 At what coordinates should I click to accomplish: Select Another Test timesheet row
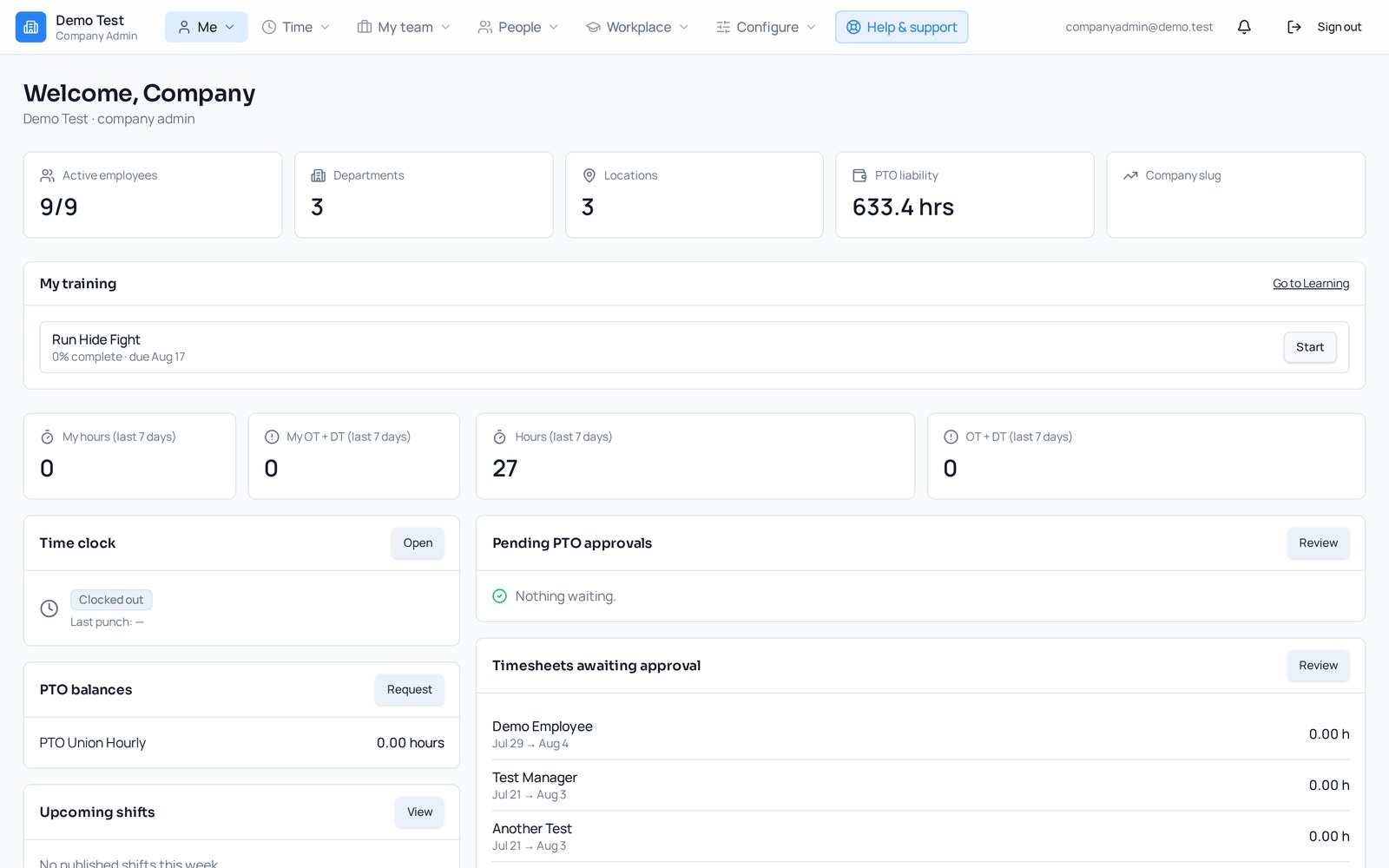tap(920, 837)
